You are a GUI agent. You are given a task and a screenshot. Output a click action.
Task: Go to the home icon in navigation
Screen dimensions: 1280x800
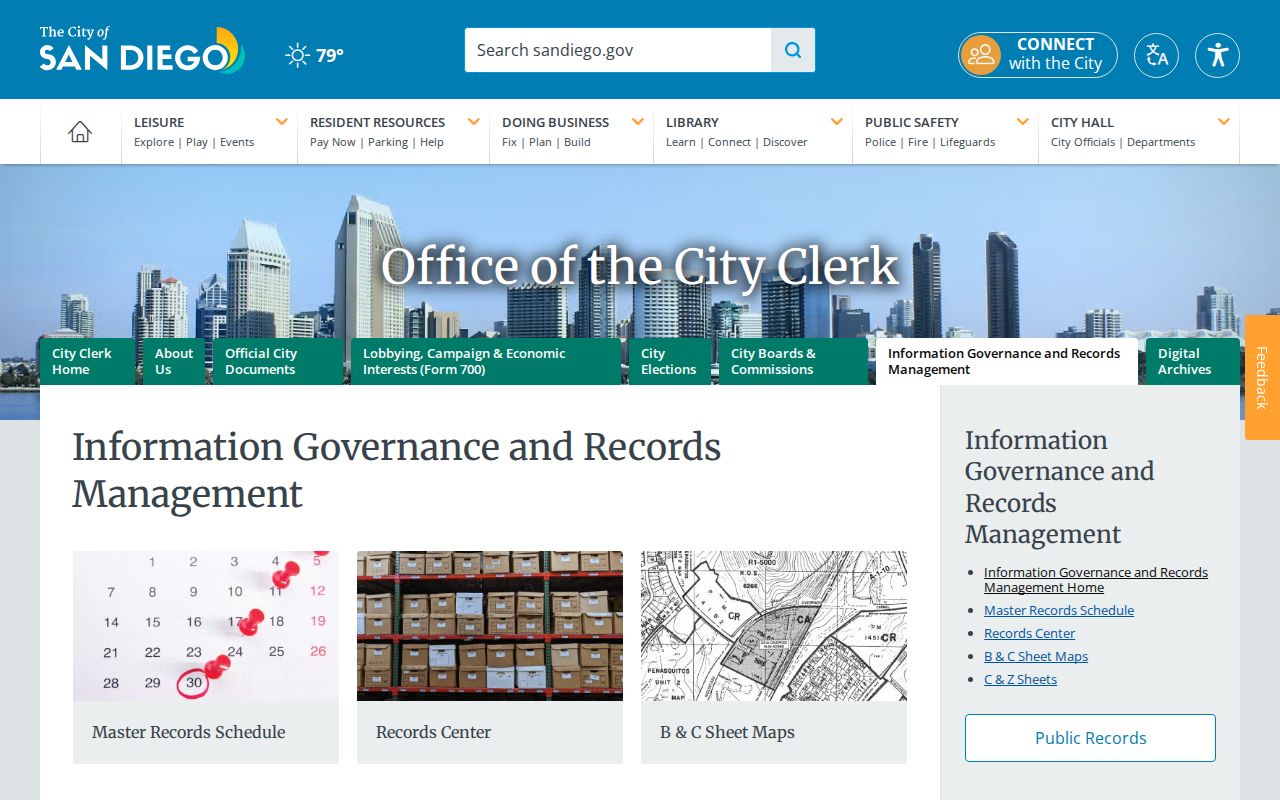[80, 132]
